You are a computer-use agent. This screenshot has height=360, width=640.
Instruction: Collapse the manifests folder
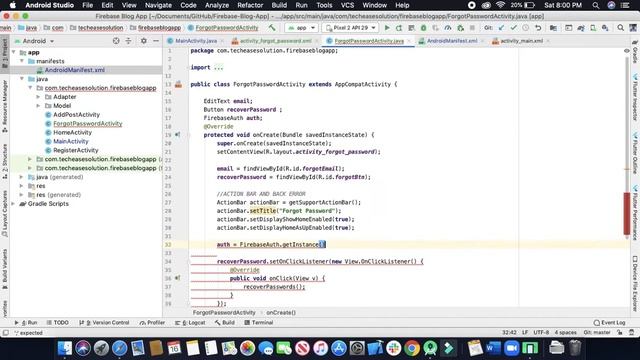pyautogui.click(x=22, y=61)
